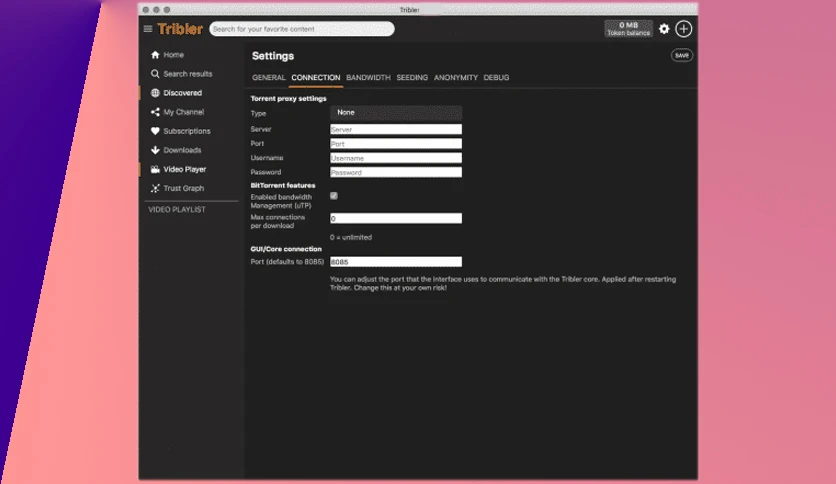
Task: Click the Search results magnifier icon
Action: pos(155,74)
